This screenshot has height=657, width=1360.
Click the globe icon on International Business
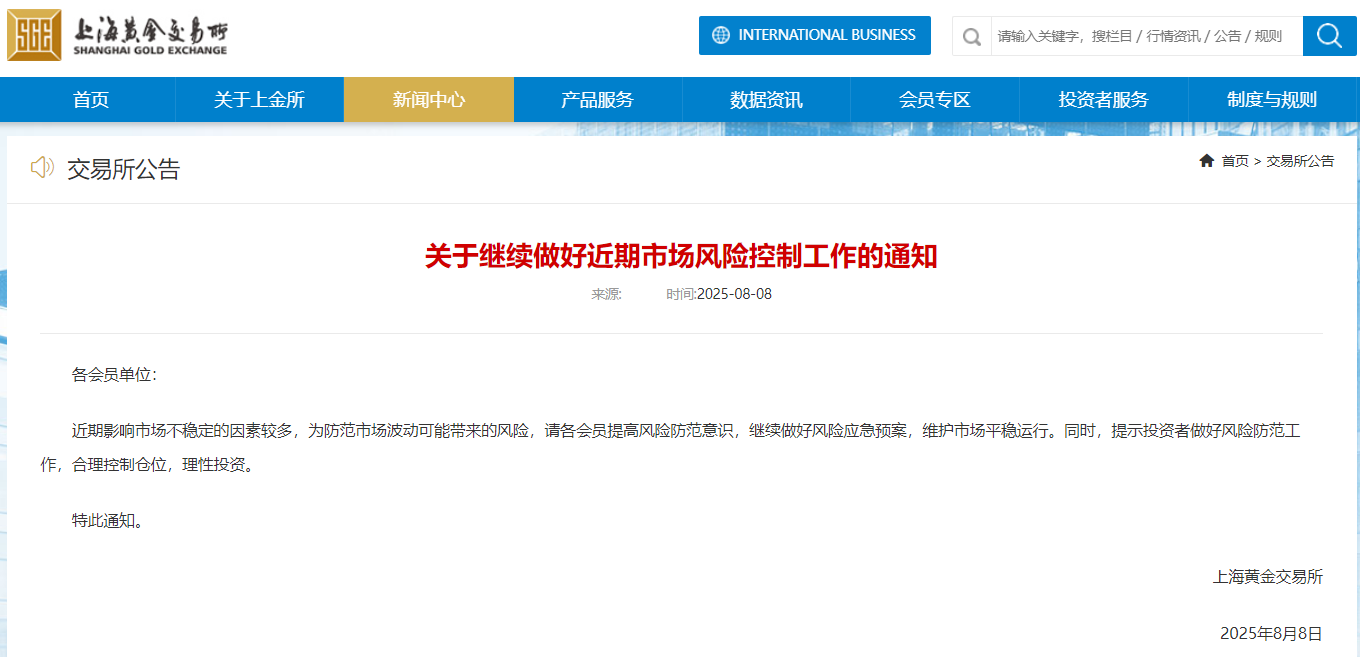tap(721, 35)
